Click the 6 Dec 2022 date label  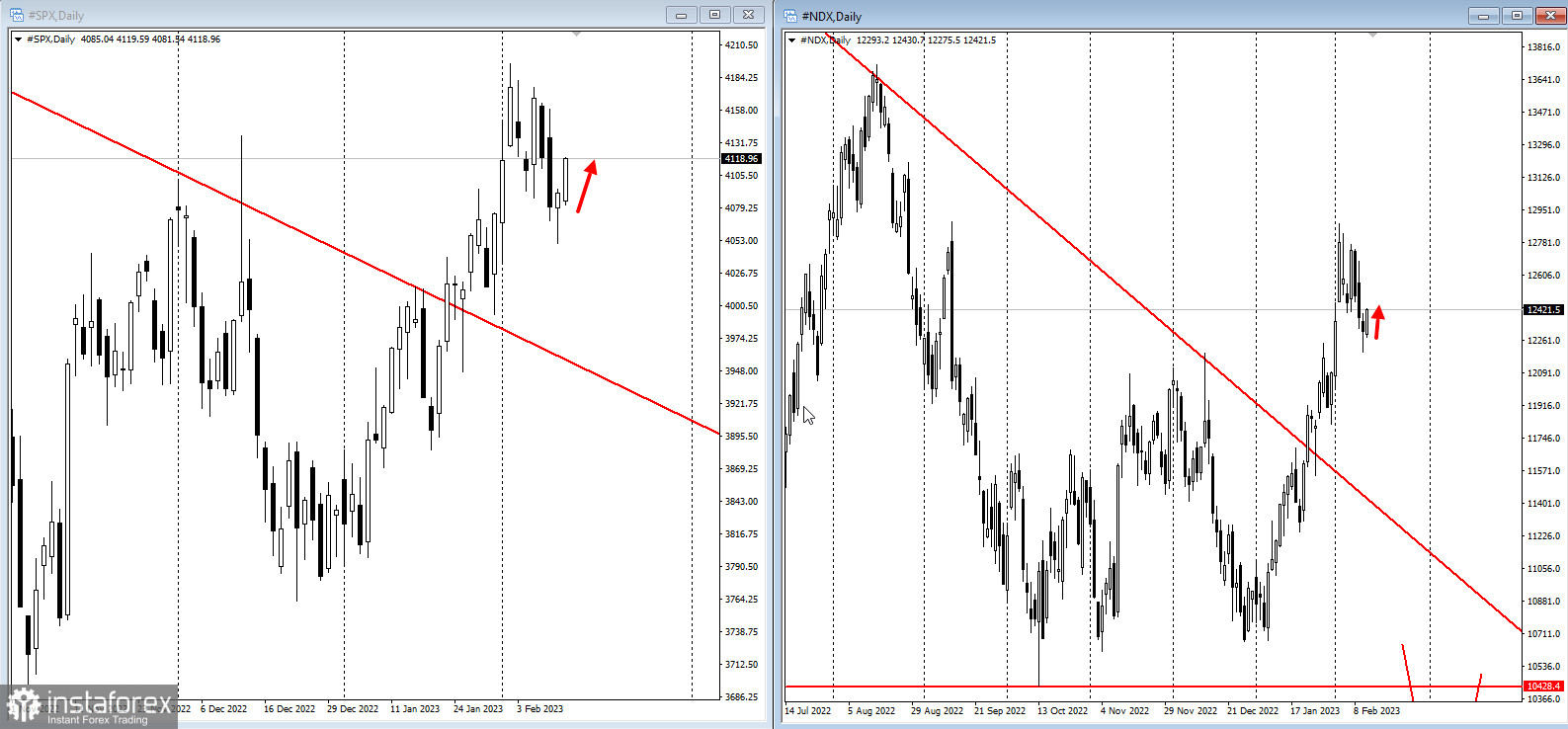[224, 709]
